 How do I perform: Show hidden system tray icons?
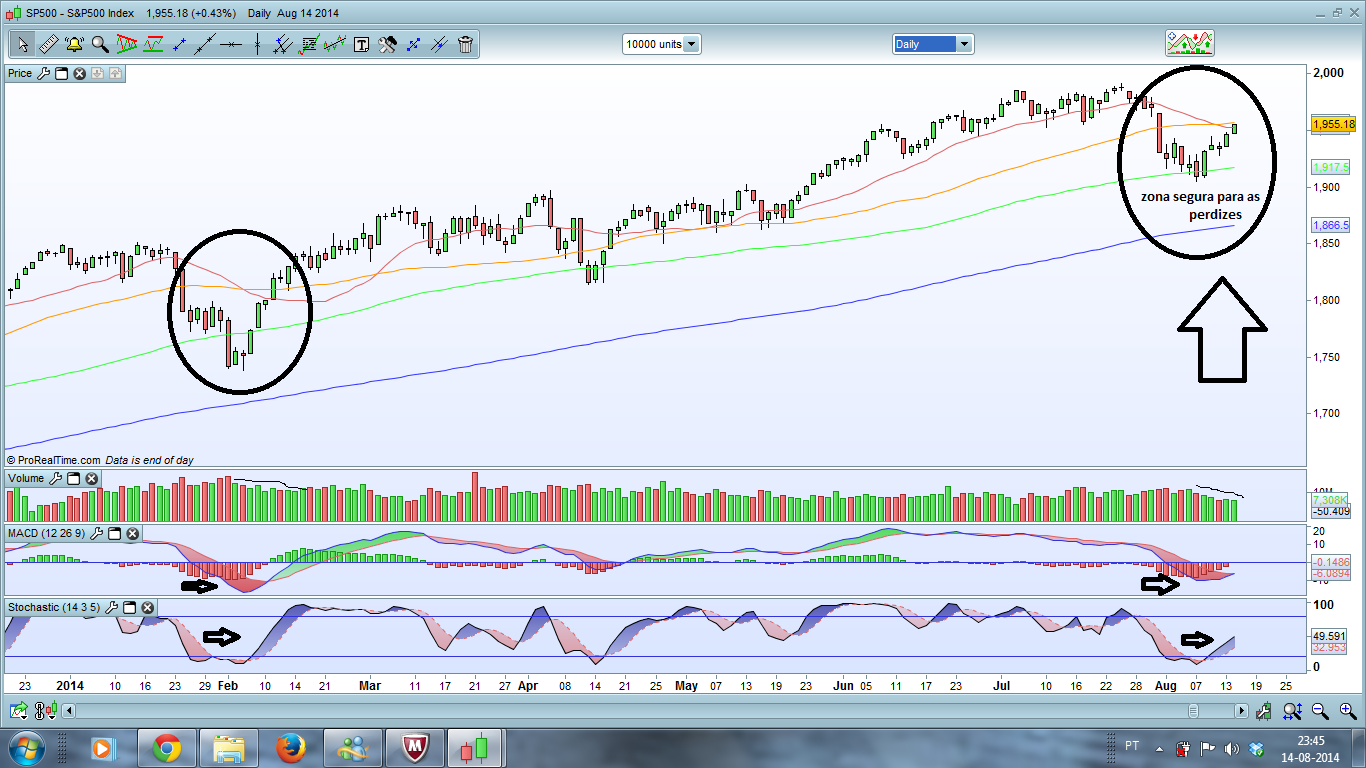tap(1159, 748)
